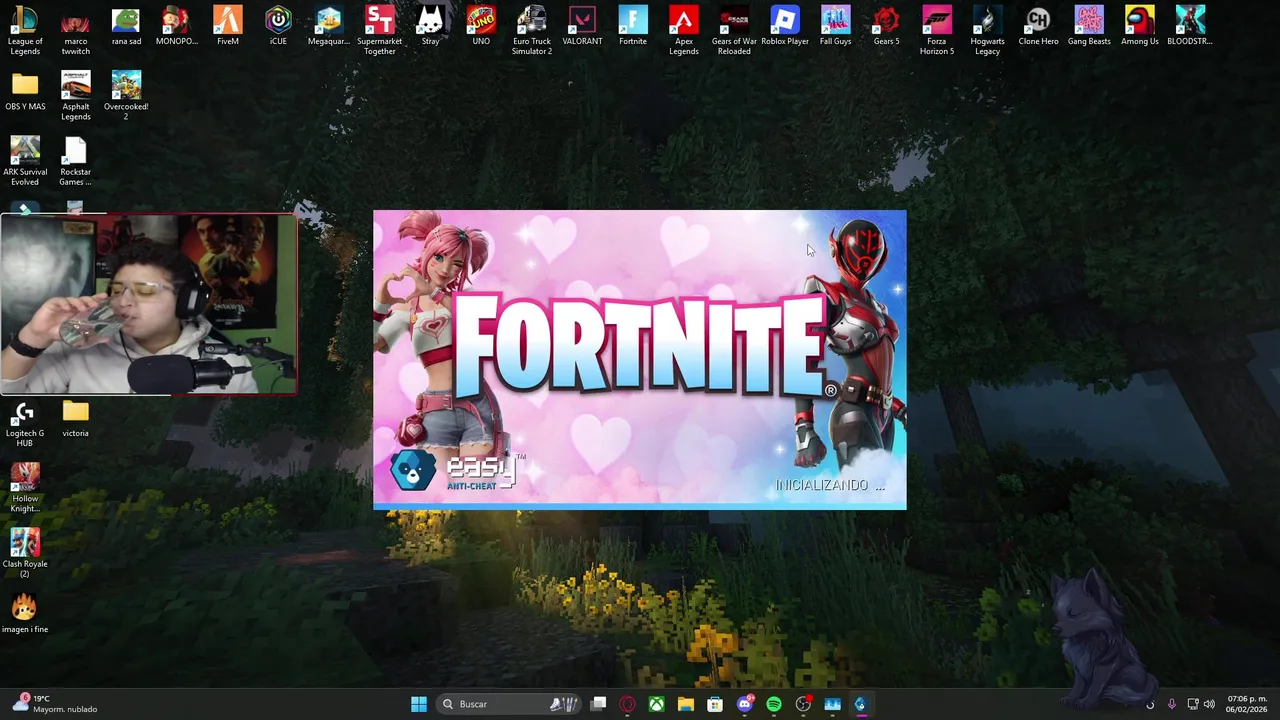Image resolution: width=1280 pixels, height=720 pixels.
Task: Launch the MONOPOLY desktop shortcut
Action: click(177, 26)
